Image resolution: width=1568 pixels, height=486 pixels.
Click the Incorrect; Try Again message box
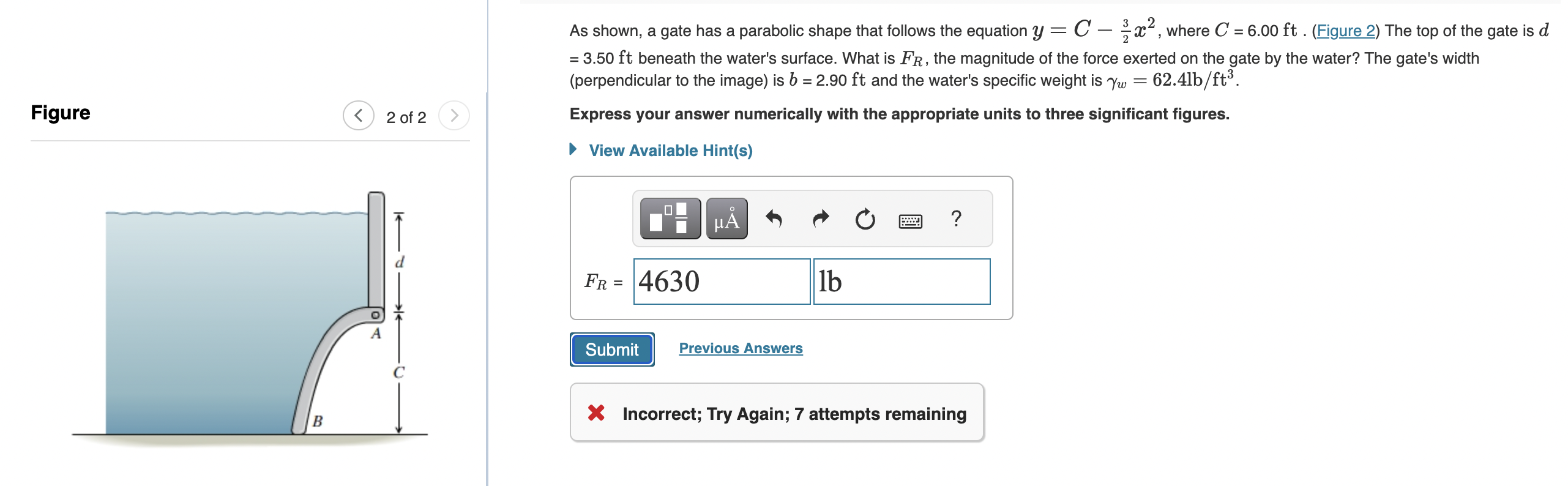(x=776, y=414)
